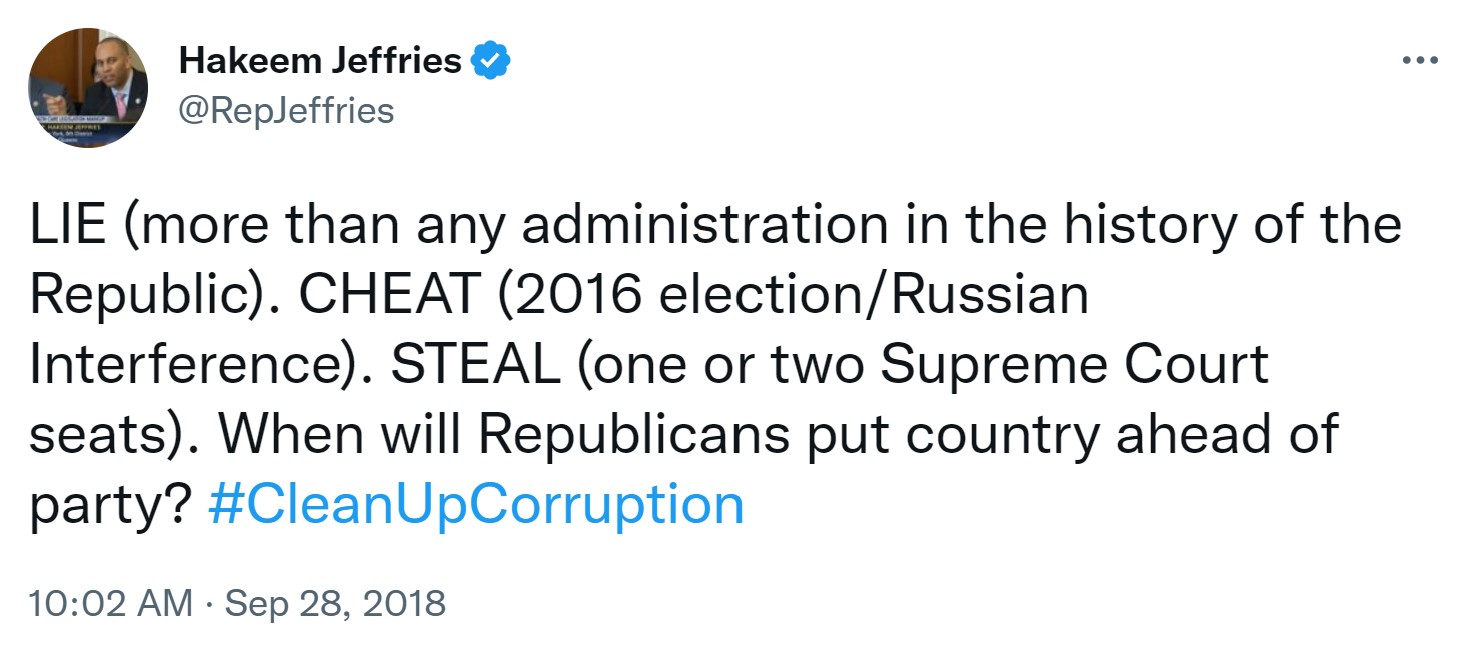The image size is (1470, 652).
Task: Click the Hakeem Jeffries display name
Action: (319, 62)
